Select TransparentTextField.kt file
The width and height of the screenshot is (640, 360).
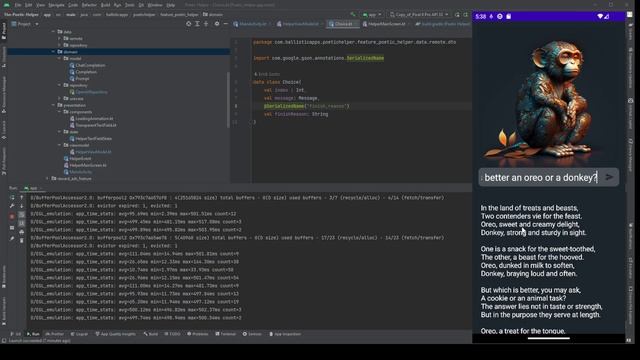93,125
